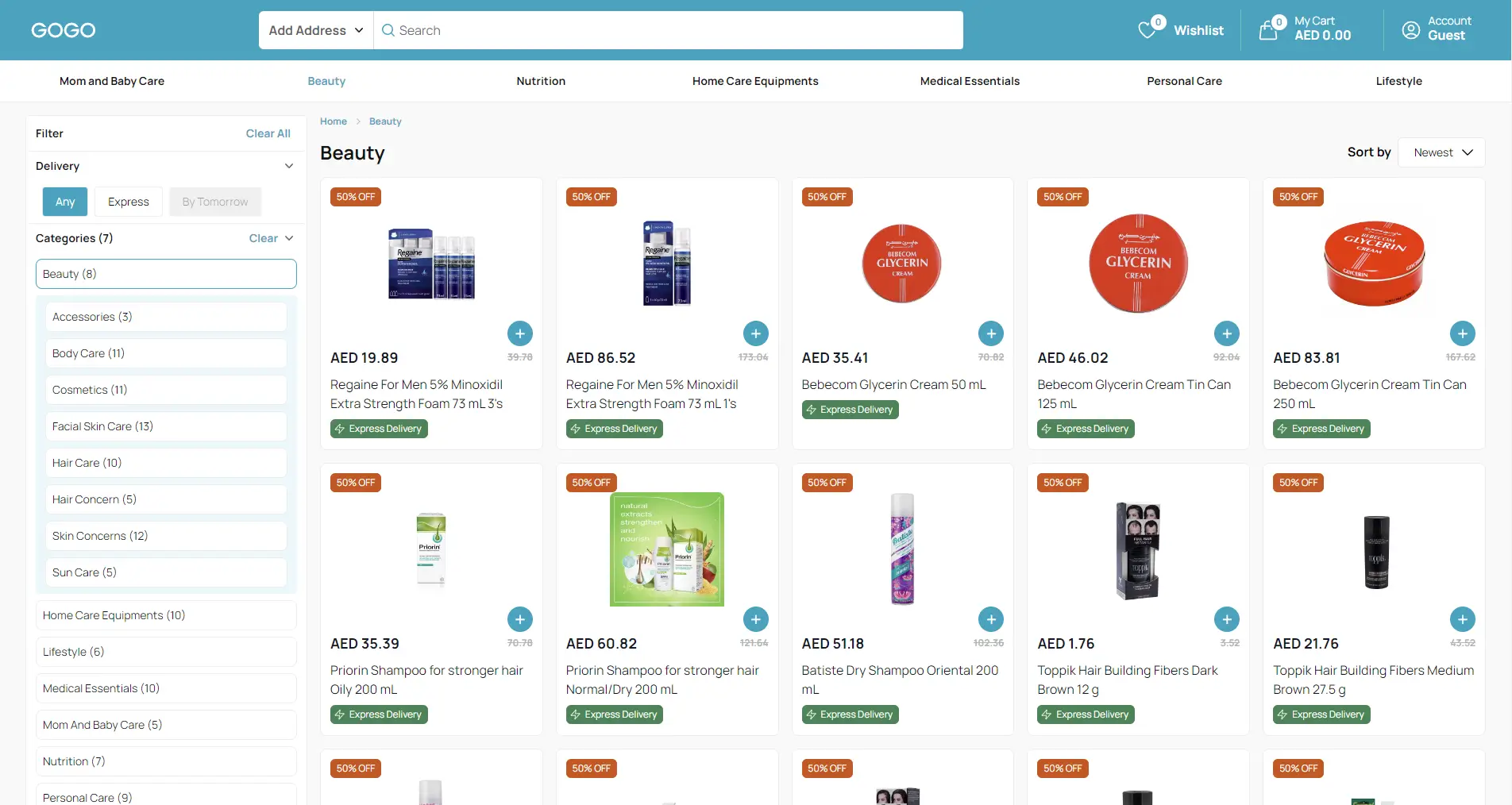
Task: Collapse the Delivery filter section
Action: point(289,166)
